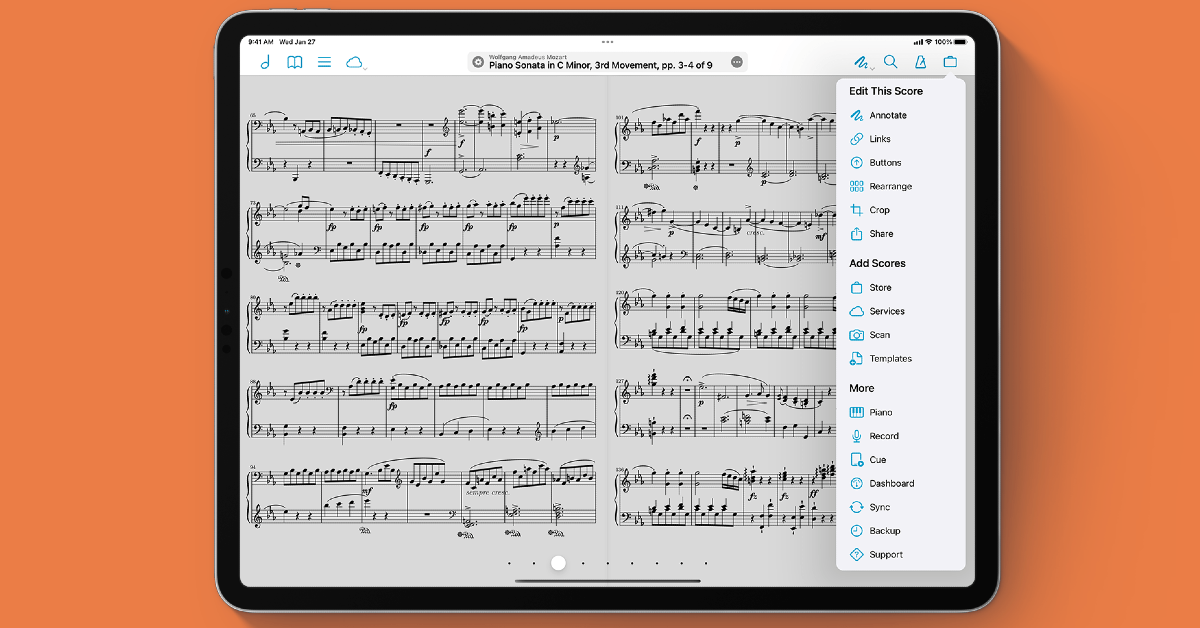Open the ellipsis more button in title bar
The image size is (1200, 628).
737,62
